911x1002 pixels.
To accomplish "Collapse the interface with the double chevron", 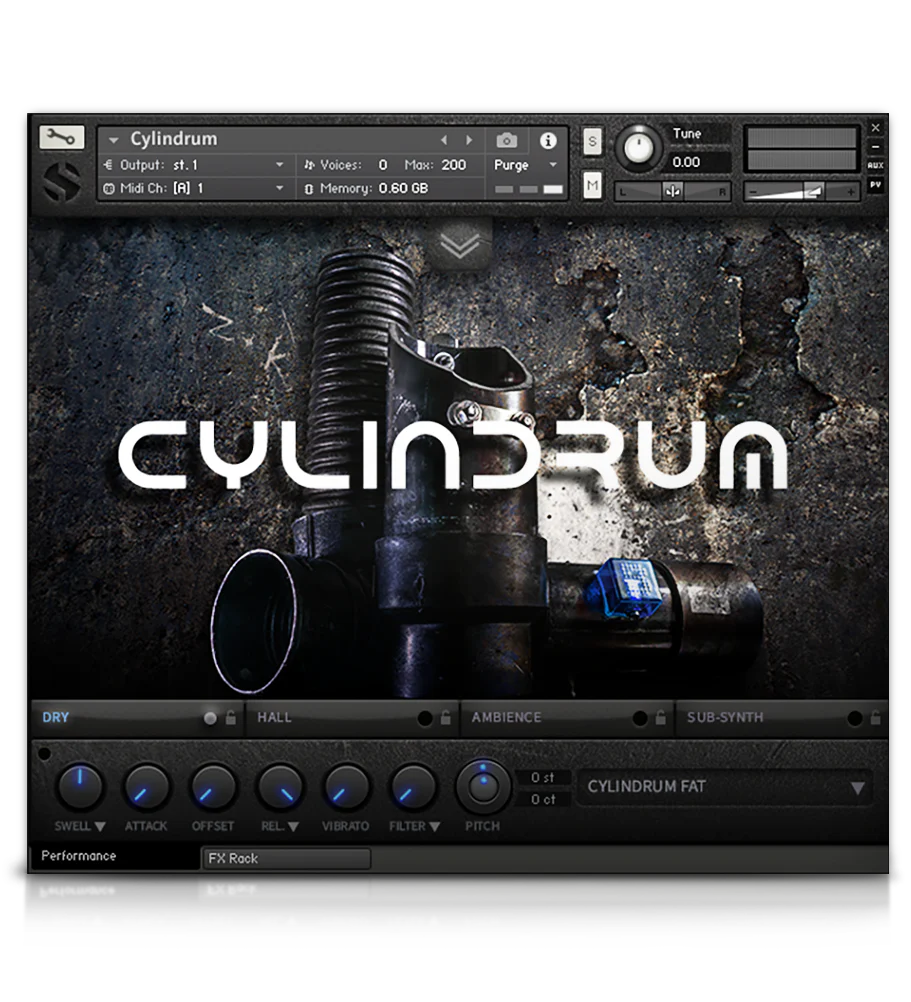I will [x=458, y=245].
